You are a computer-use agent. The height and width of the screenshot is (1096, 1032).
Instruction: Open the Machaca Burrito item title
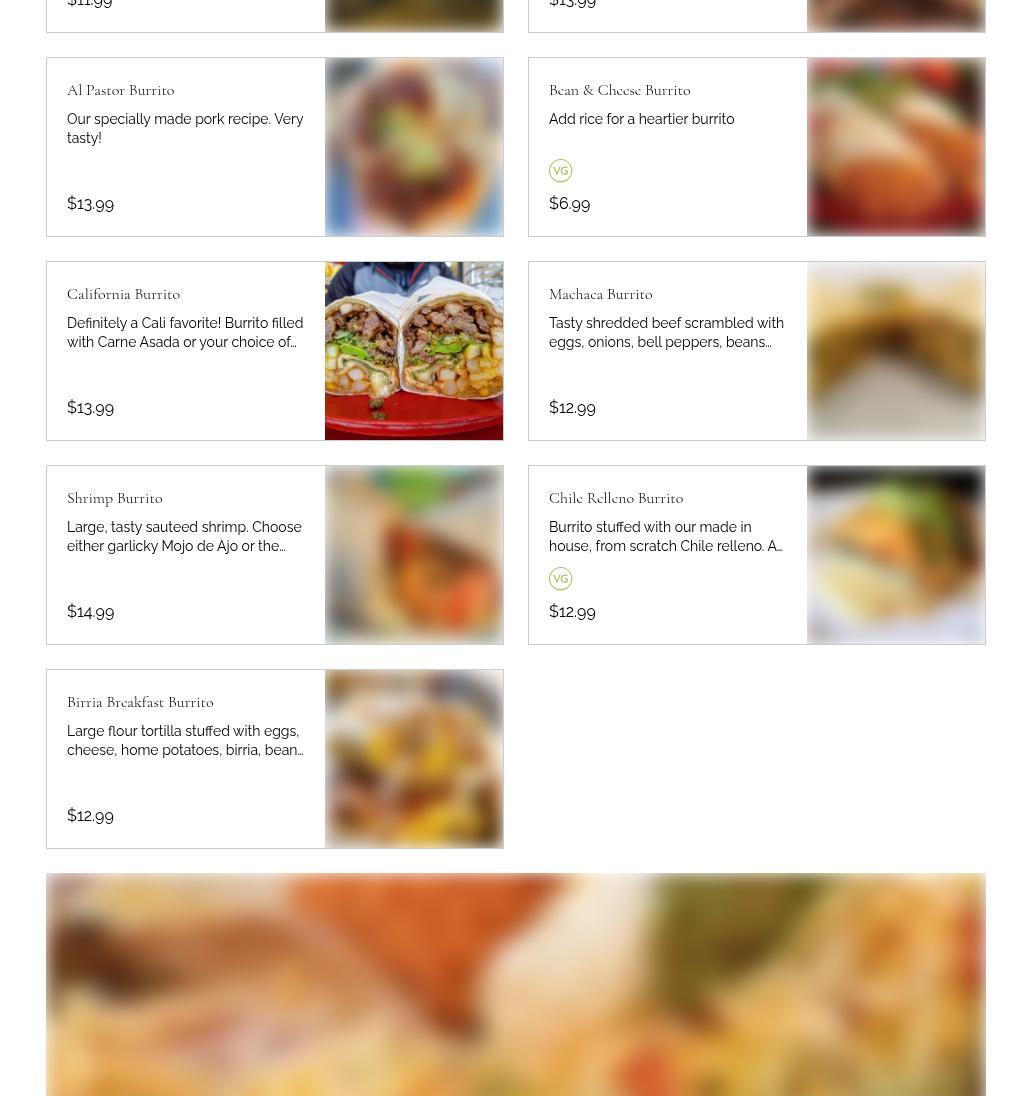click(601, 294)
